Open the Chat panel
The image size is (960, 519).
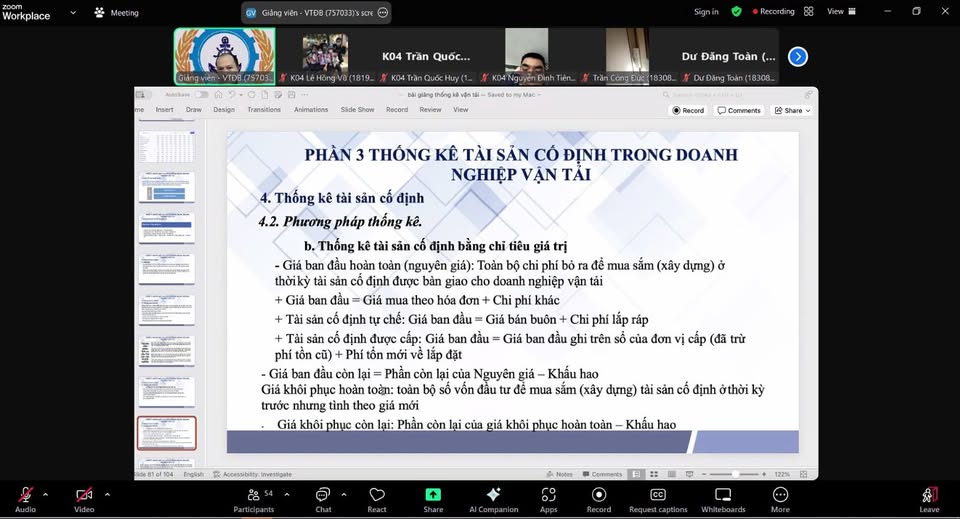click(323, 495)
